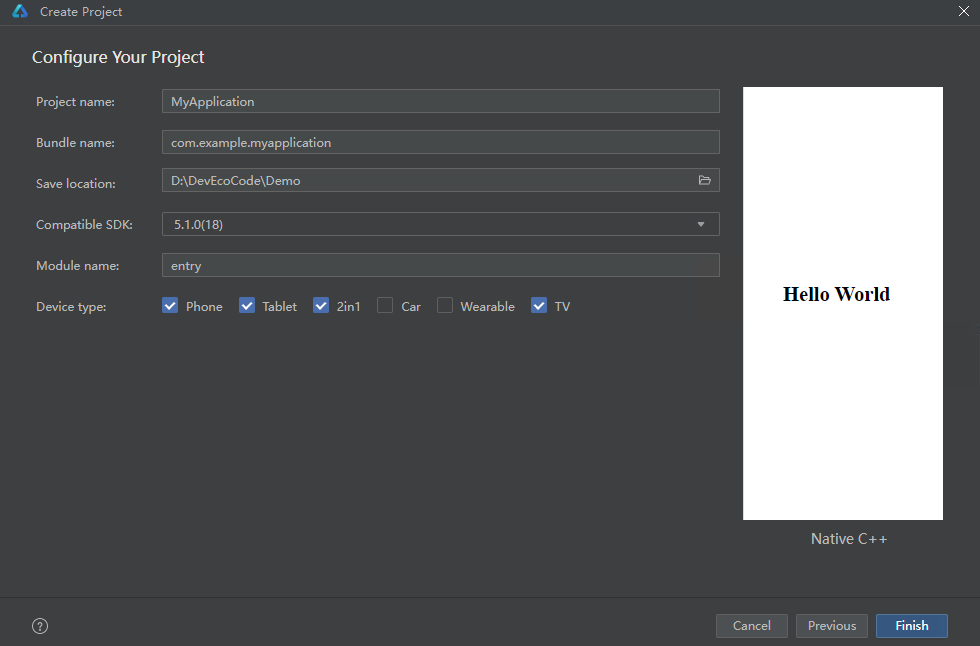Disable the 2in1 device type checkbox
Screen dimensions: 980x646
click(321, 306)
